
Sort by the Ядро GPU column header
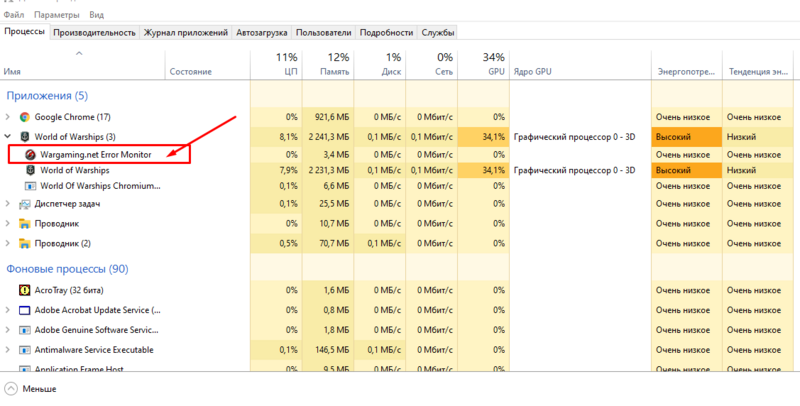(x=580, y=65)
